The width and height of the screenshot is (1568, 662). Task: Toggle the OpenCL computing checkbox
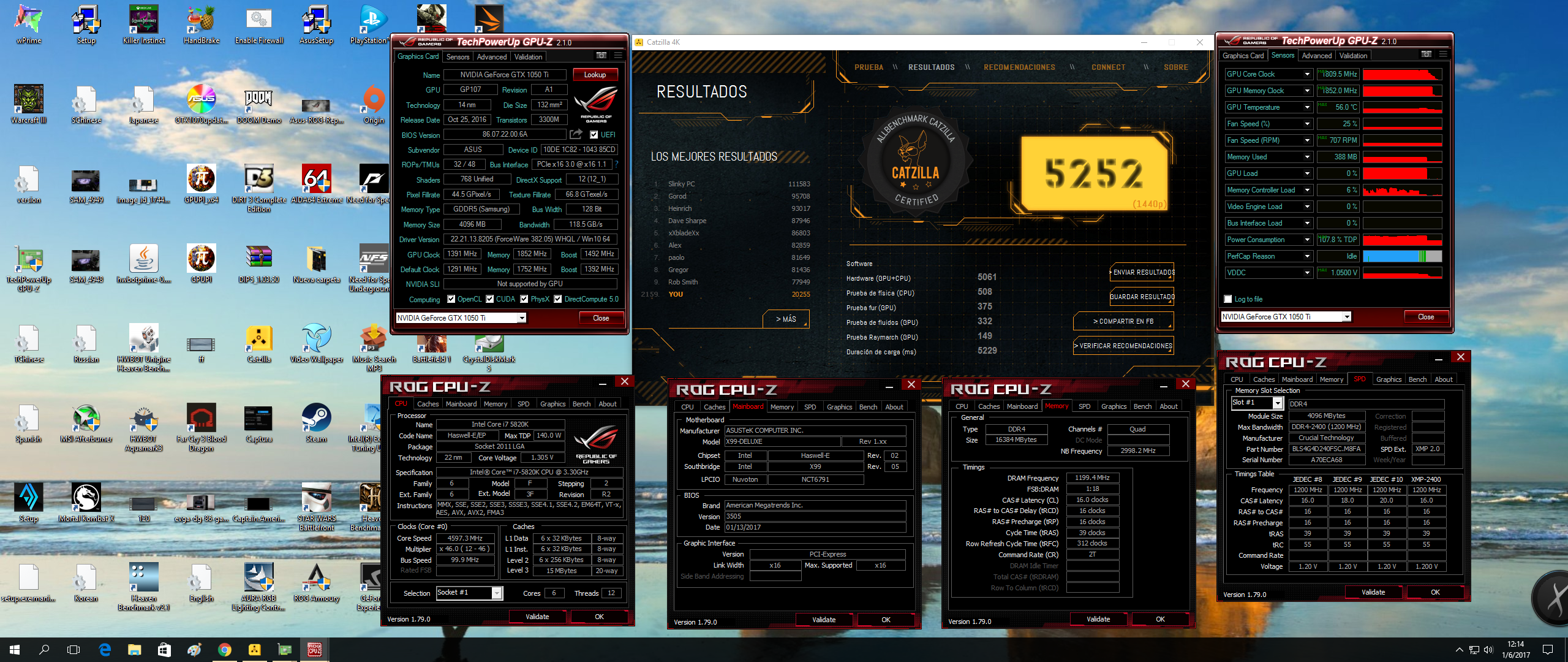pos(451,299)
